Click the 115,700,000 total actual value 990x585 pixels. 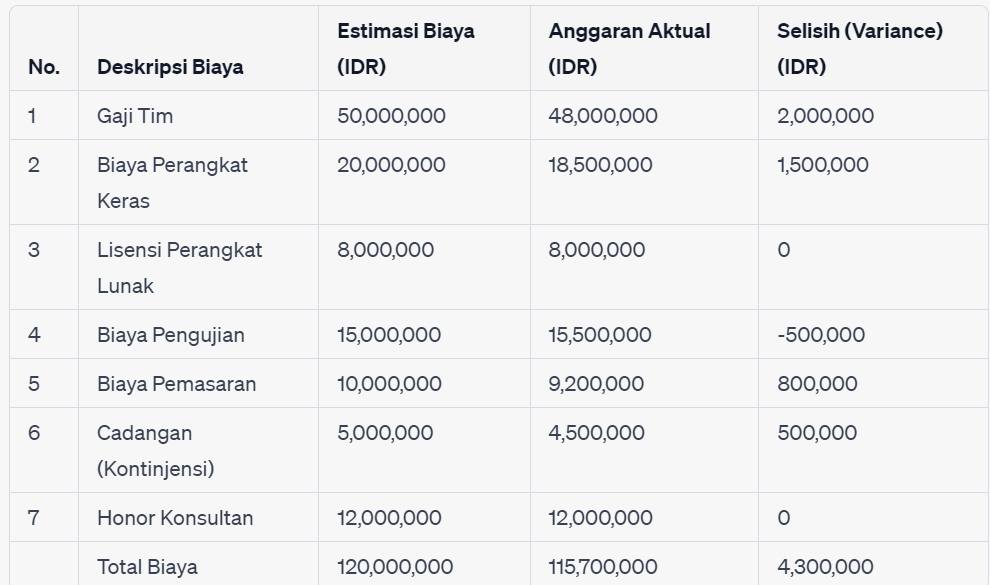602,567
